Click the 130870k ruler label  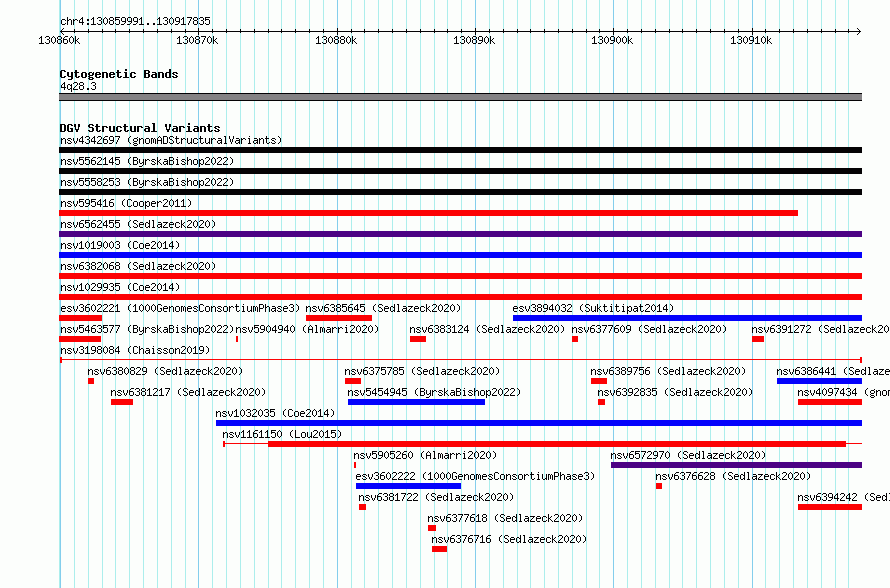[x=197, y=40]
